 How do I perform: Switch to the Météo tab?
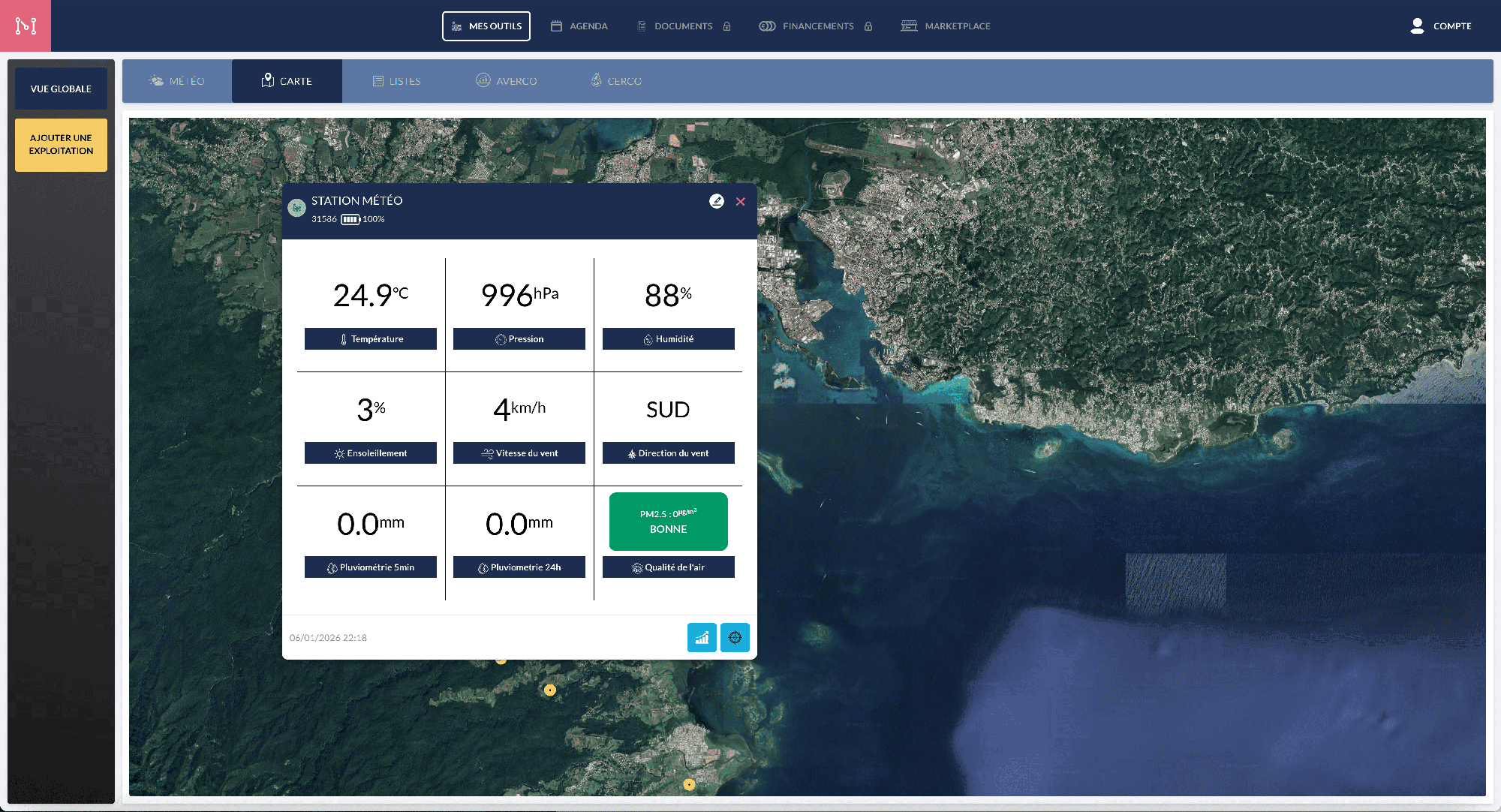coord(177,81)
